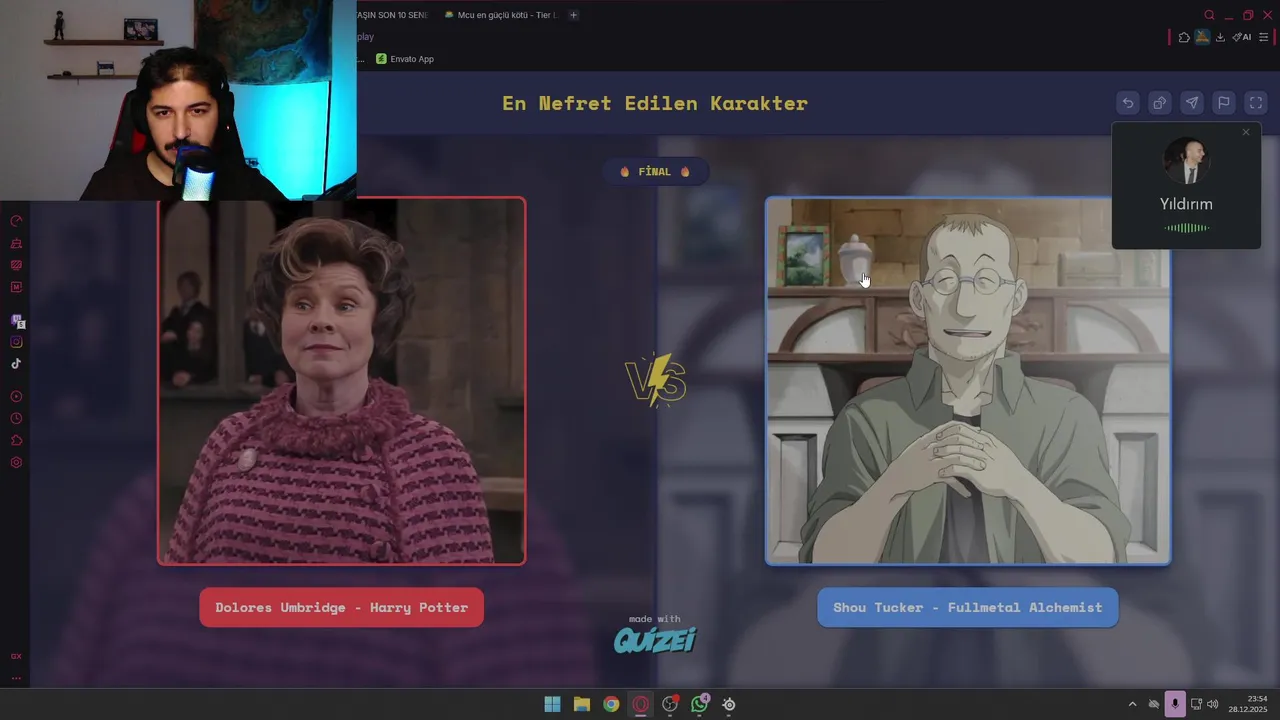The width and height of the screenshot is (1280, 720).
Task: Select the Dolores Umbridge image card
Action: [x=341, y=381]
